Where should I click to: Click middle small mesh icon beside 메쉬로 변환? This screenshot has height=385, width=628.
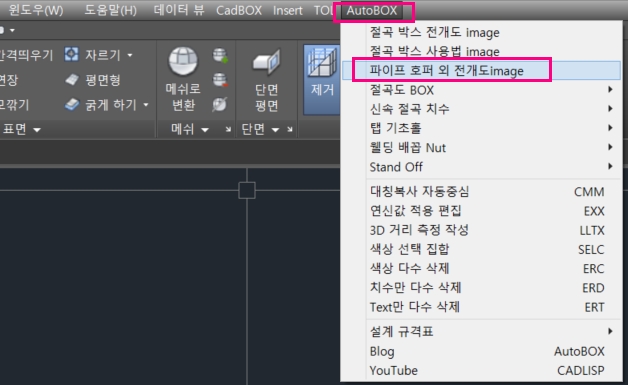point(220,80)
